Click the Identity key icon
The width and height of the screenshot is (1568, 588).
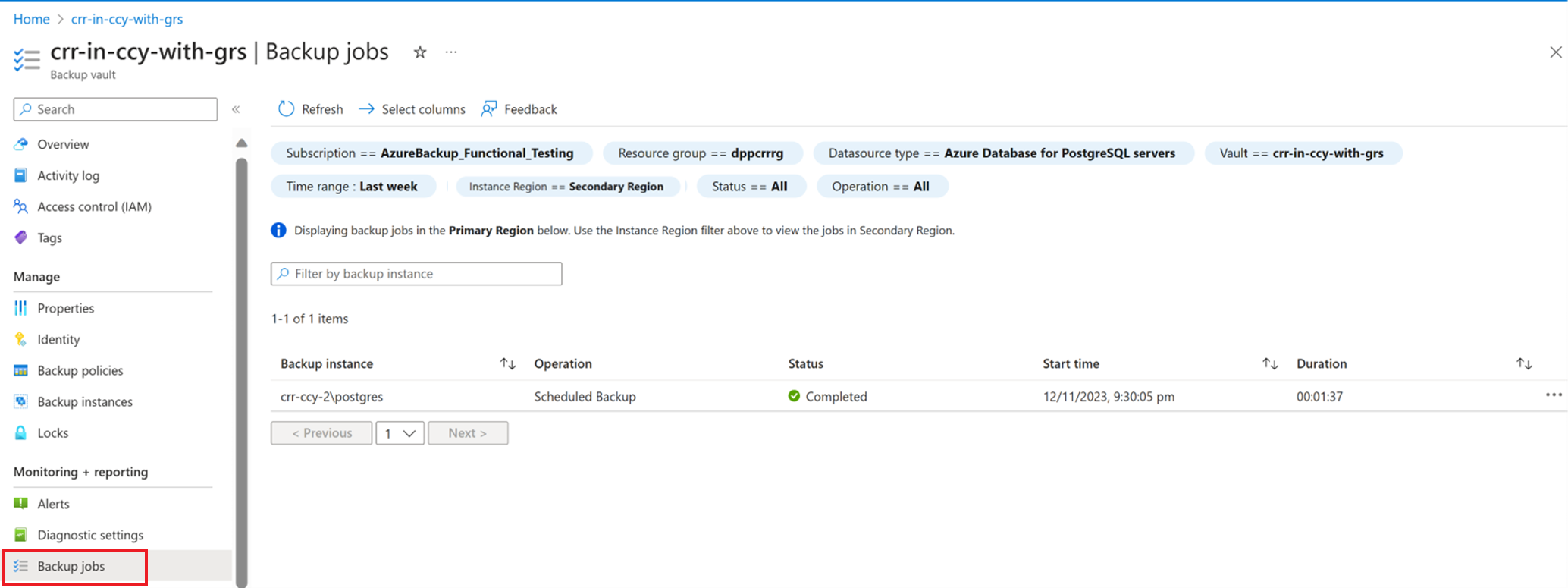[21, 339]
